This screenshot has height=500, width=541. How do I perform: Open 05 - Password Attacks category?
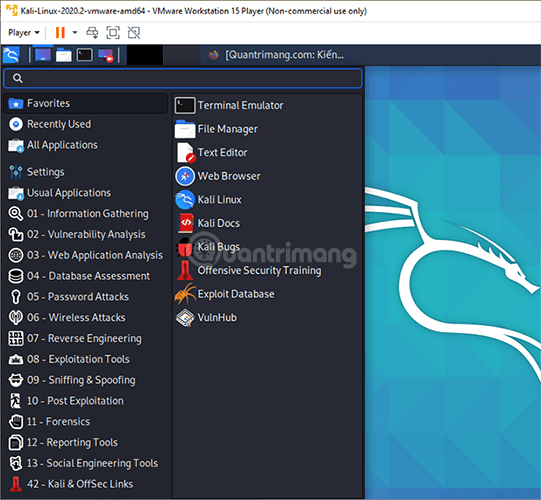pyautogui.click(x=86, y=297)
